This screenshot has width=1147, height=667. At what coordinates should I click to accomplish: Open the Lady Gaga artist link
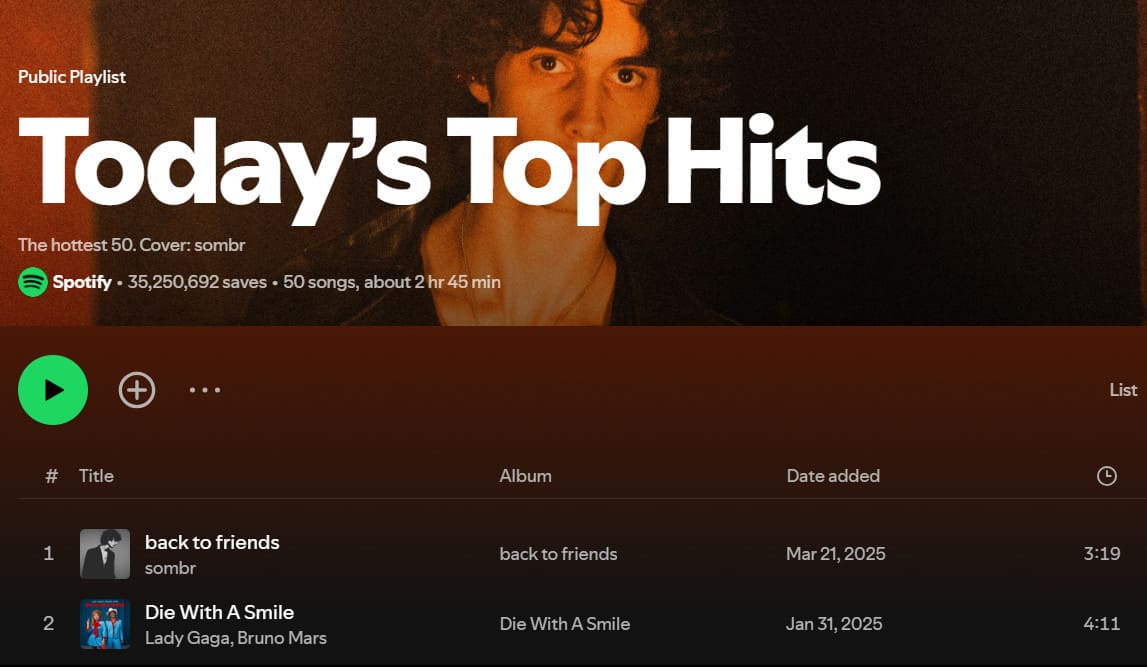pyautogui.click(x=187, y=638)
